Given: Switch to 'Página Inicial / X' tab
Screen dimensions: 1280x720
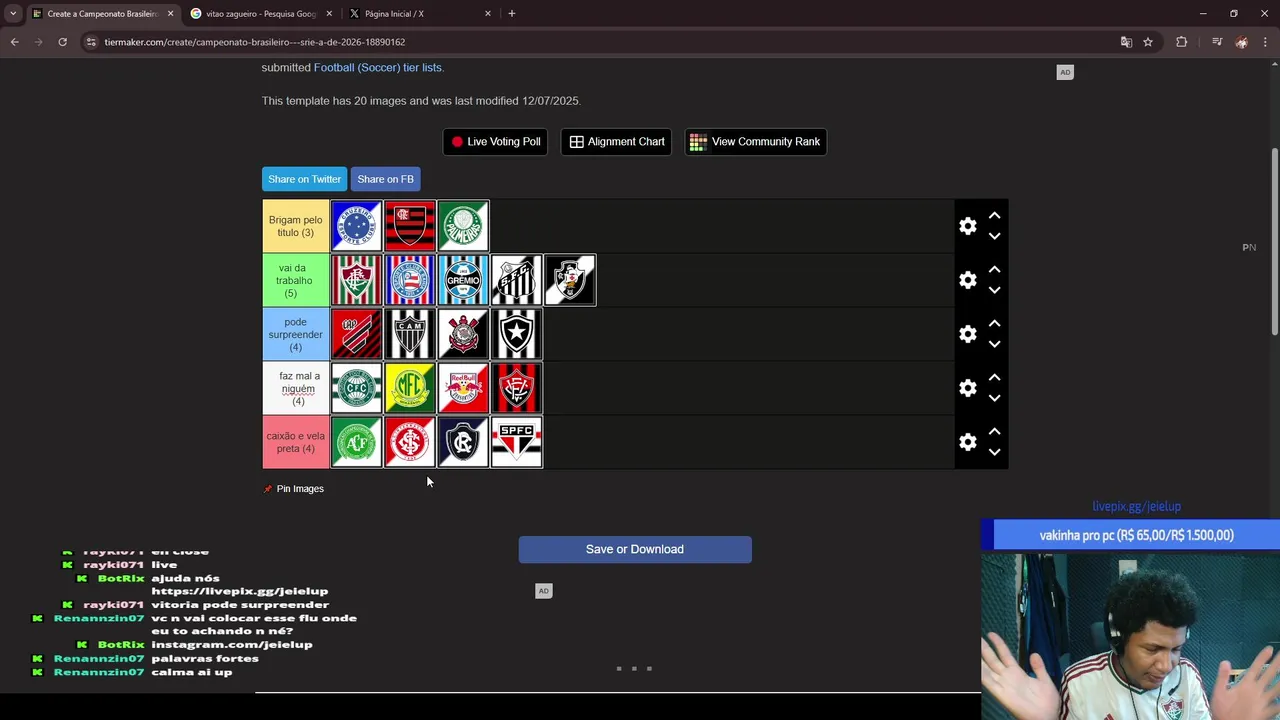Looking at the screenshot, I should tap(418, 14).
